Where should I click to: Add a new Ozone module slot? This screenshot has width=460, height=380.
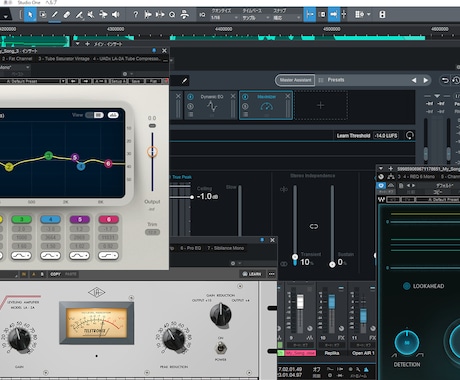[320, 105]
